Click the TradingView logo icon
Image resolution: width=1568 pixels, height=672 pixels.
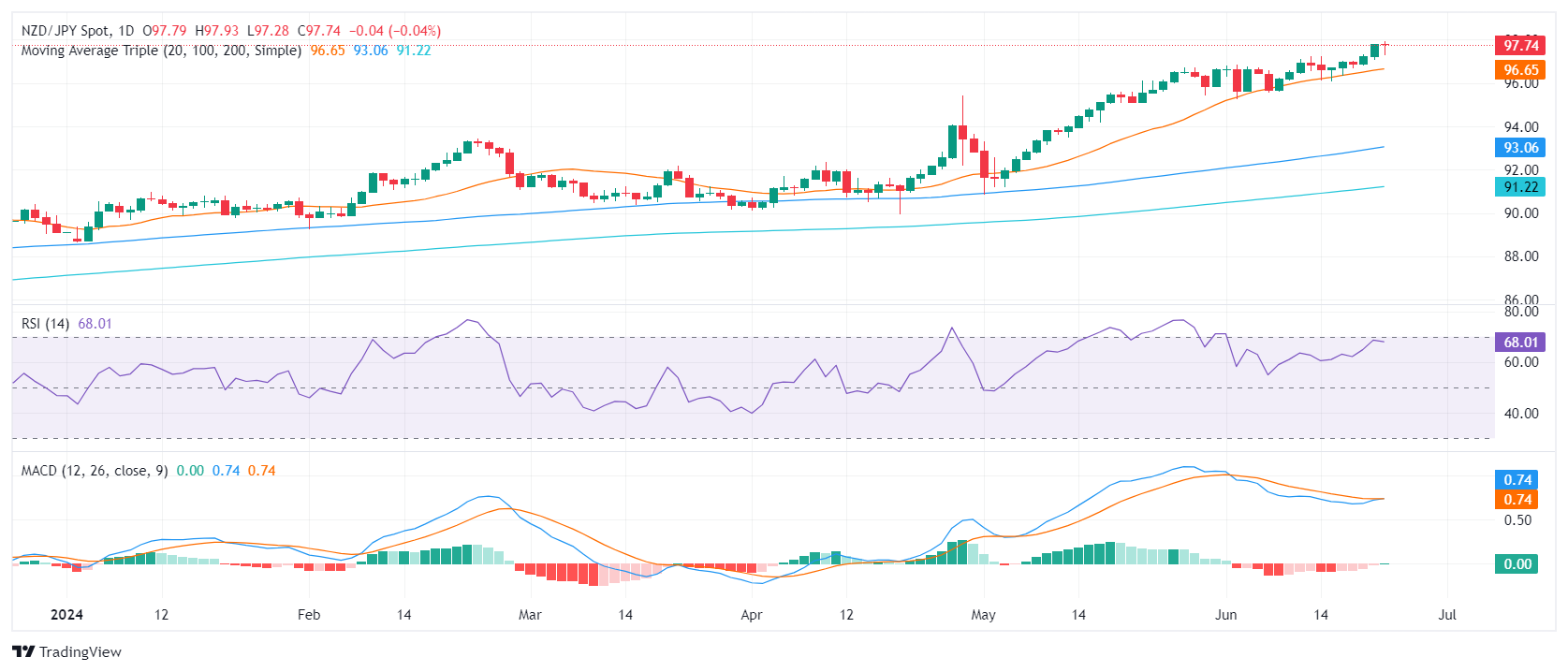coord(23,652)
